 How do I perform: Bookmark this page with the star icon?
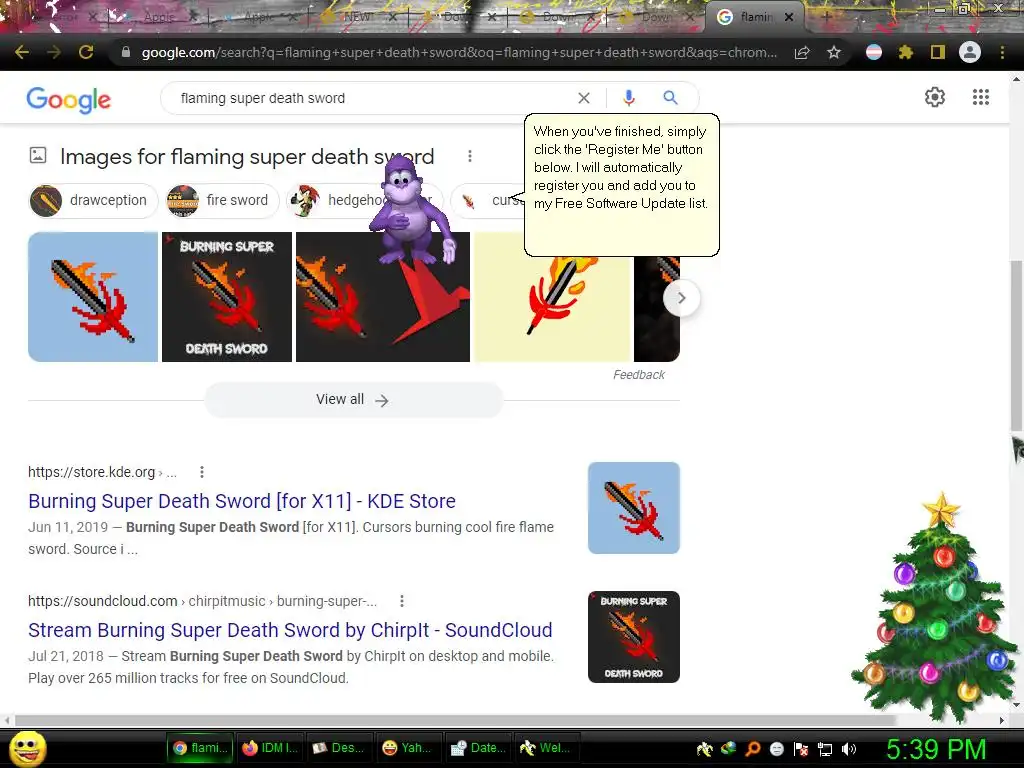click(834, 53)
